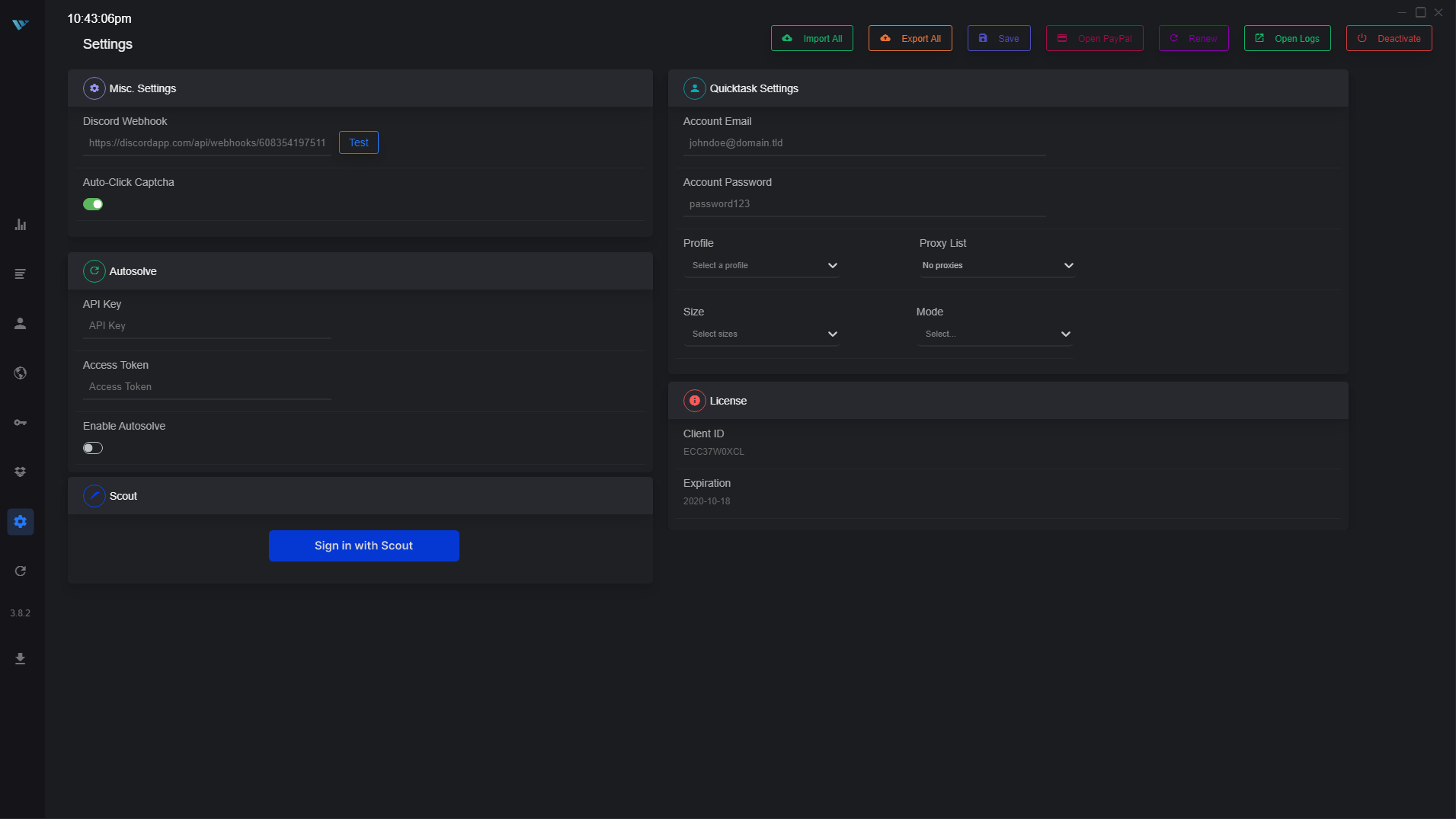1456x819 pixels.
Task: Open the proxies globe sidebar icon
Action: [x=21, y=373]
